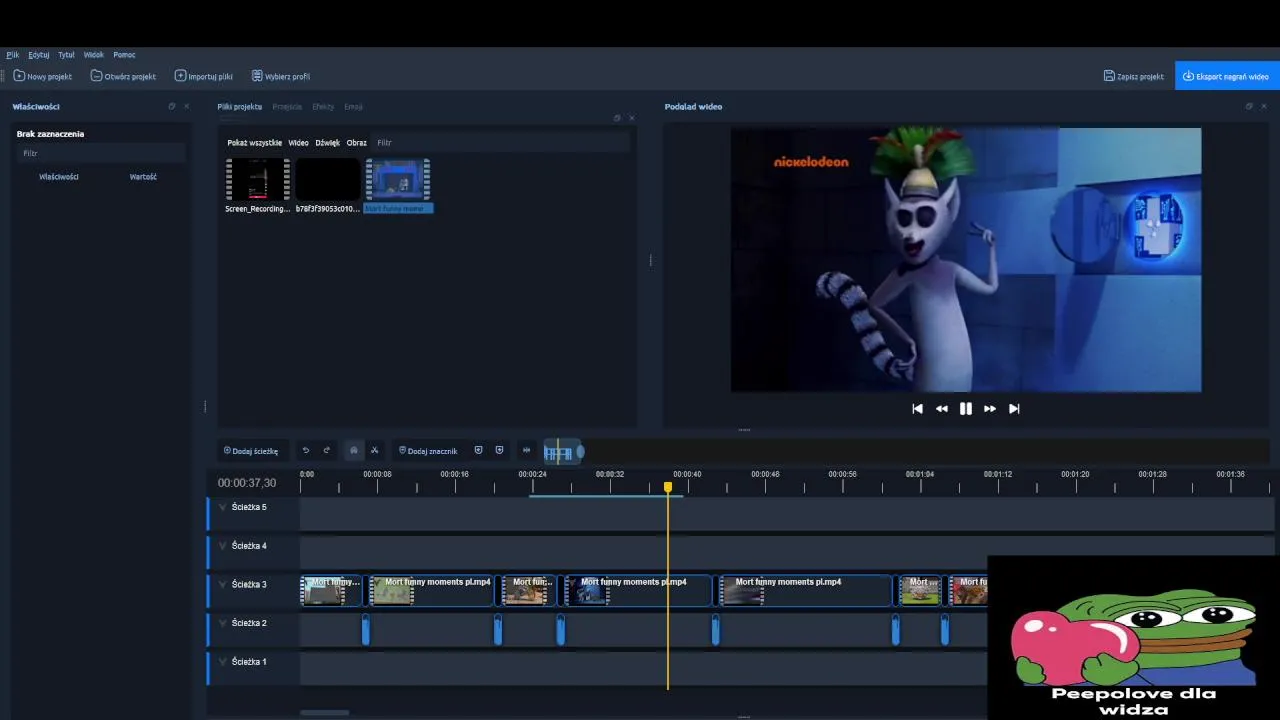Toggle the razor cut tool
The width and height of the screenshot is (1280, 720).
pos(374,451)
